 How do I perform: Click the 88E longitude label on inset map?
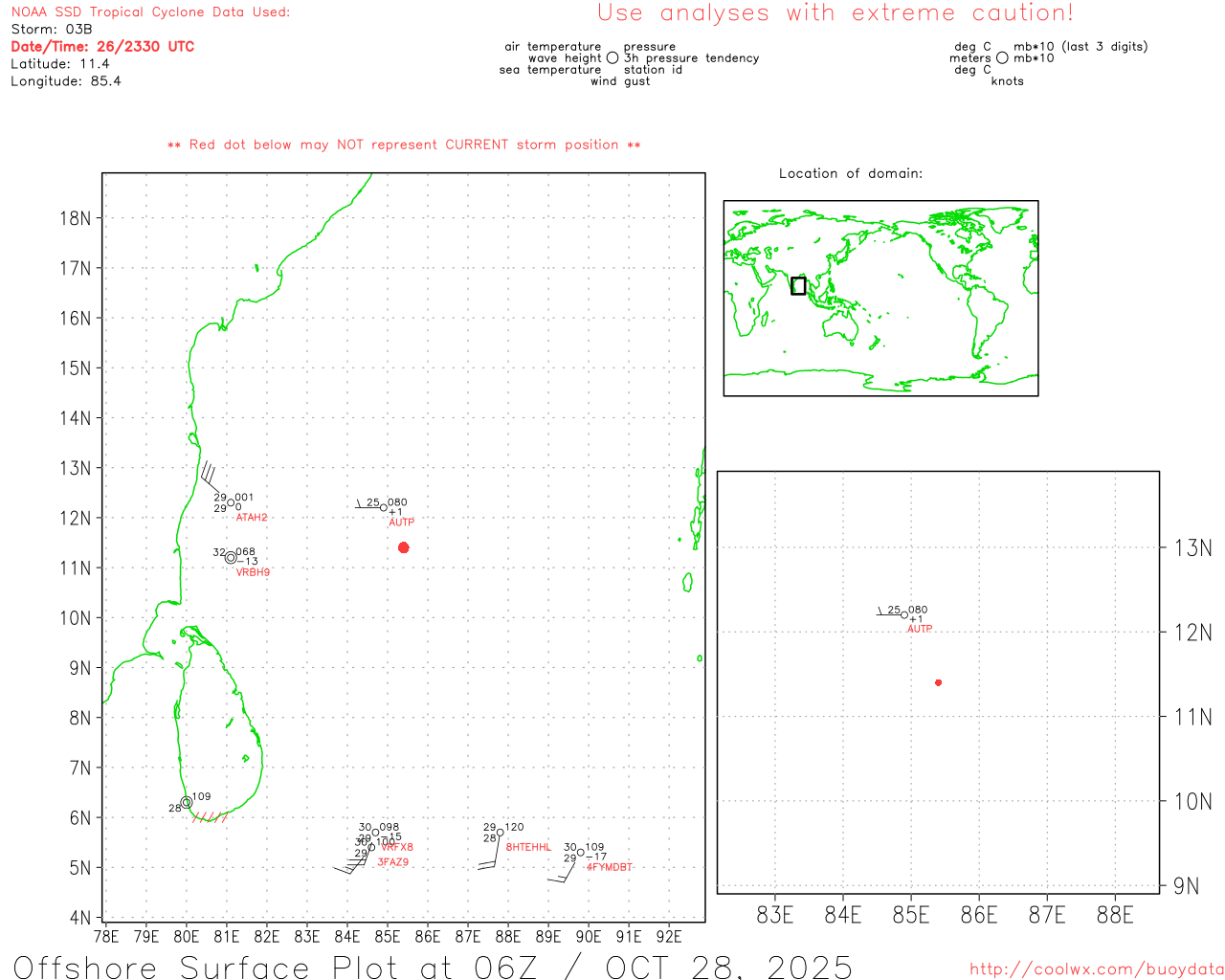click(x=1115, y=915)
